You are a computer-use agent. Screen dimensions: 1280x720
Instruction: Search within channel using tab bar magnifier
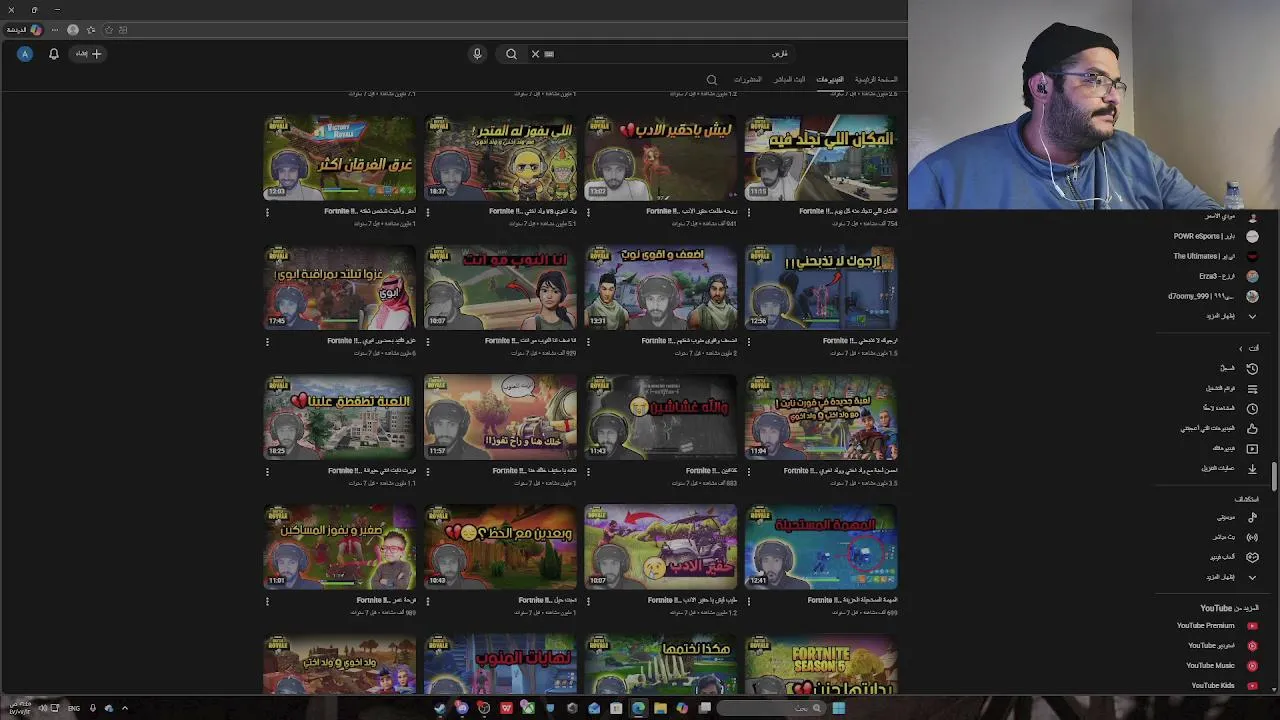(712, 80)
